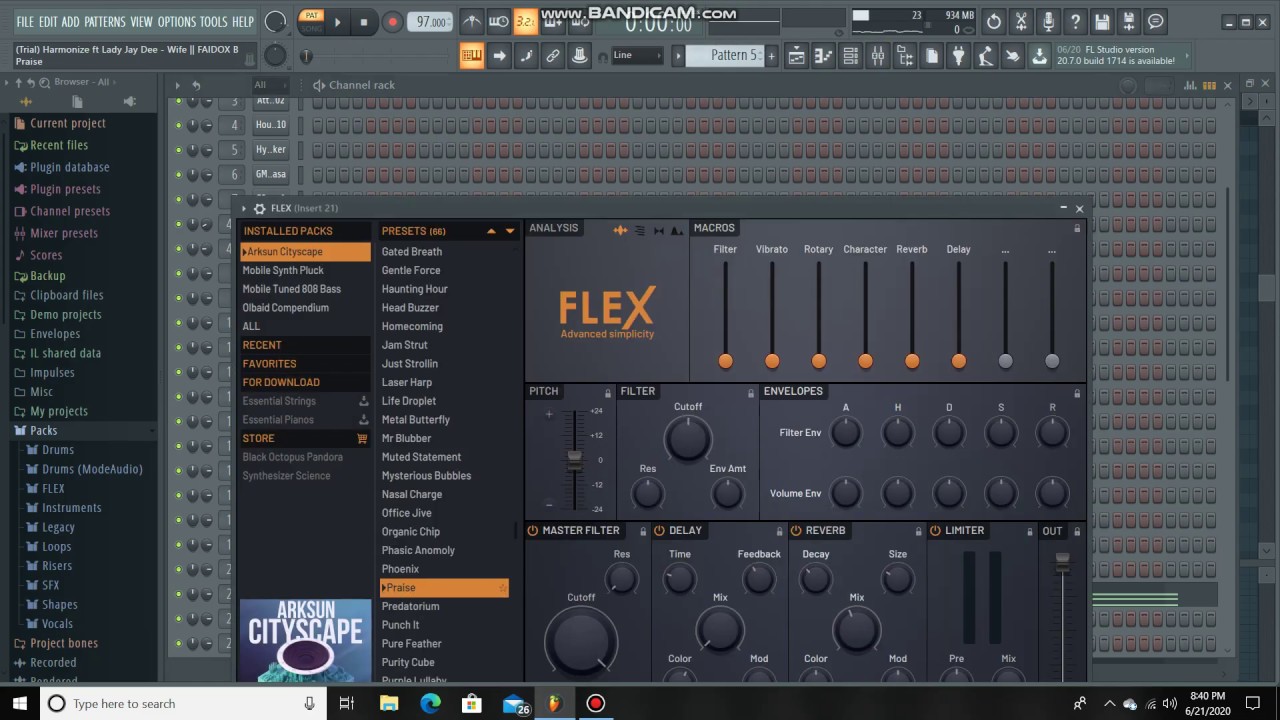Toggle the Pitch section lock
The width and height of the screenshot is (1280, 720).
607,392
